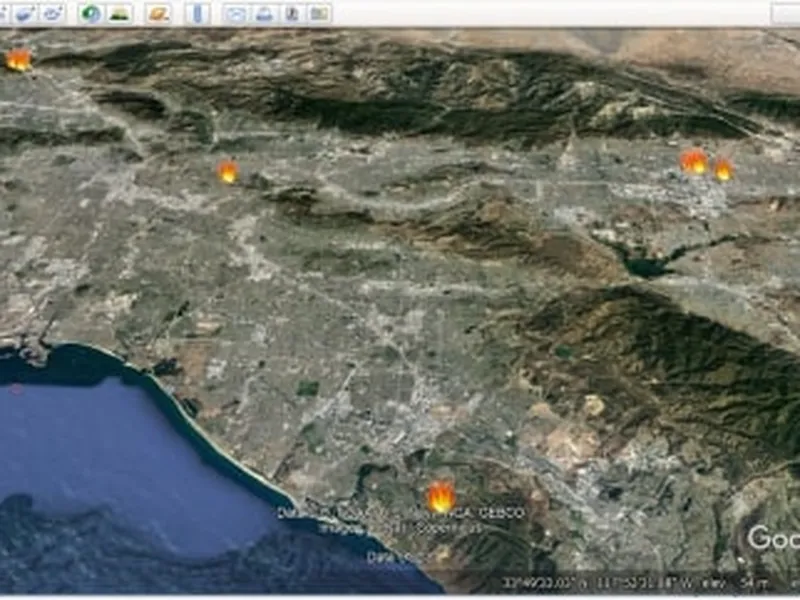Show historical imagery with clock icon

pos(91,13)
